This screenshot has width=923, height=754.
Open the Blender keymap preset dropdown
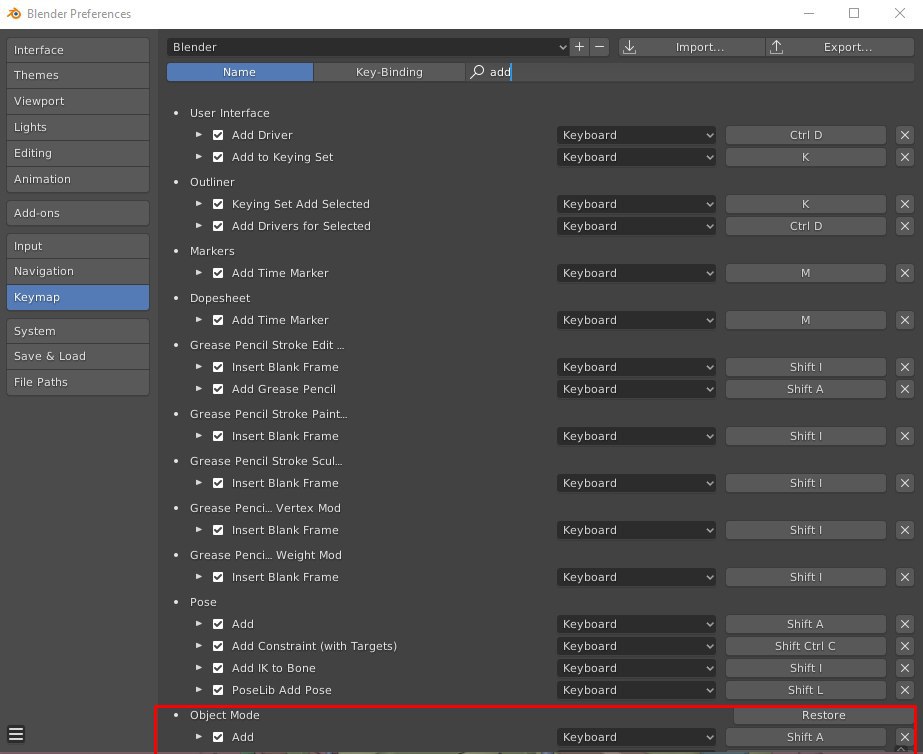[368, 47]
